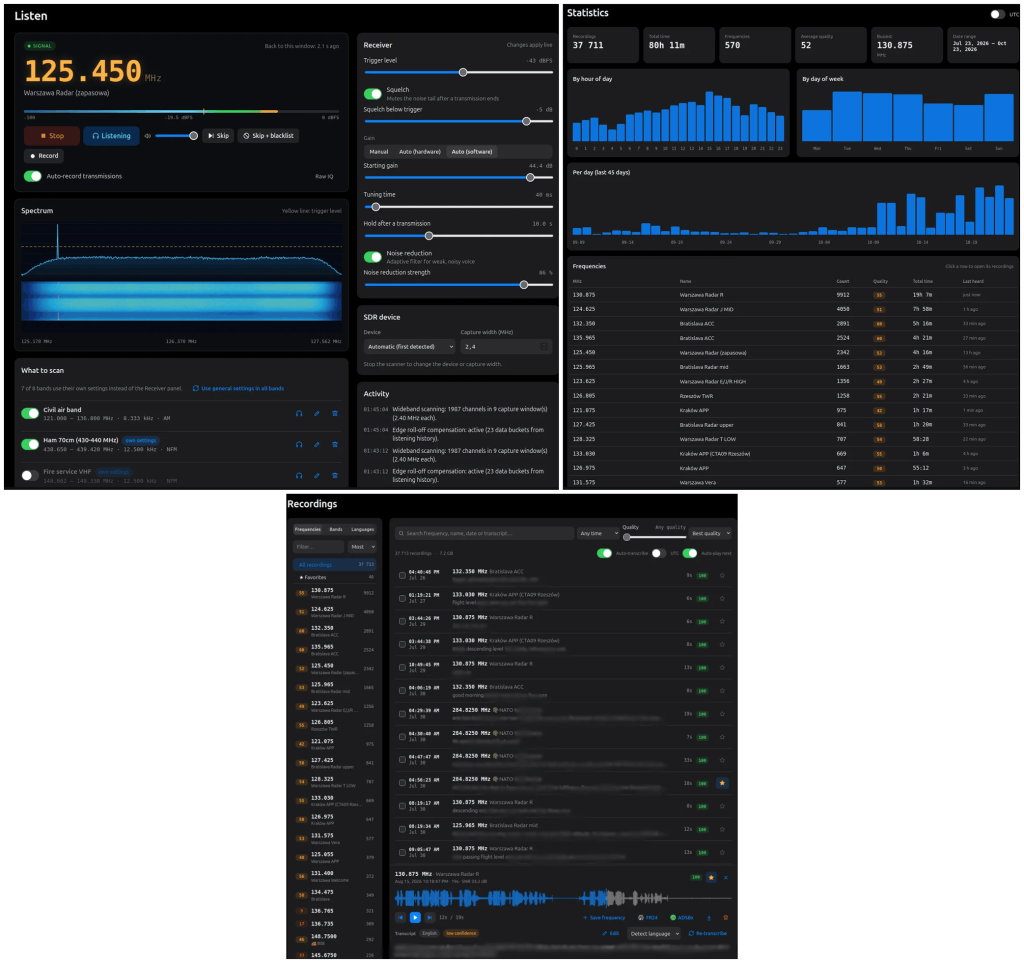Star the 08:19:34 AM Bratislava Radar mid recording
This screenshot has width=1024, height=963.
[x=722, y=829]
